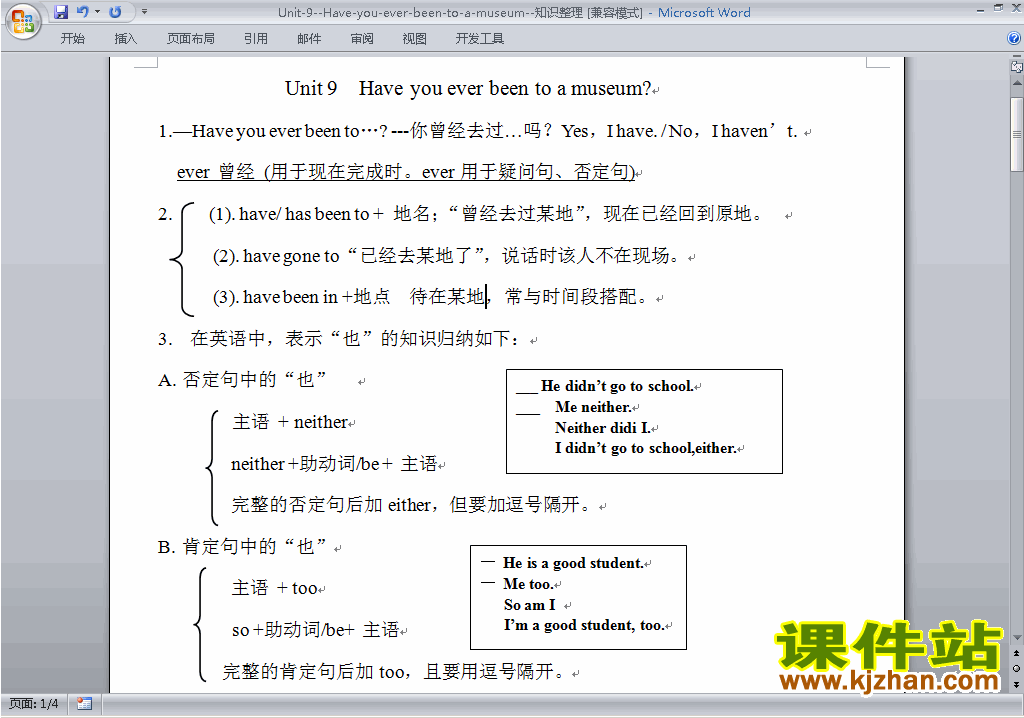
Task: Switch to the 页面布局 tab
Action: coord(191,39)
